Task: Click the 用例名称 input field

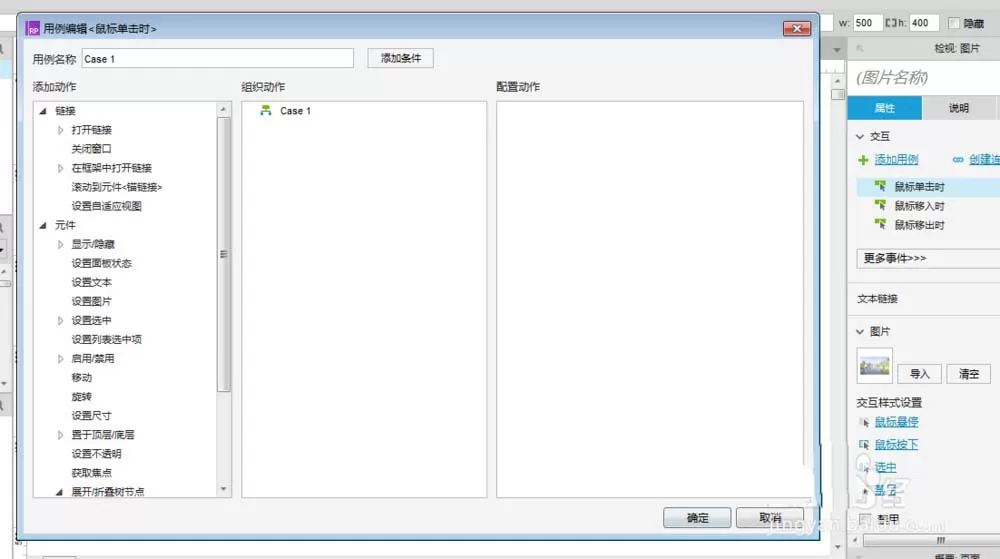Action: pyautogui.click(x=217, y=59)
